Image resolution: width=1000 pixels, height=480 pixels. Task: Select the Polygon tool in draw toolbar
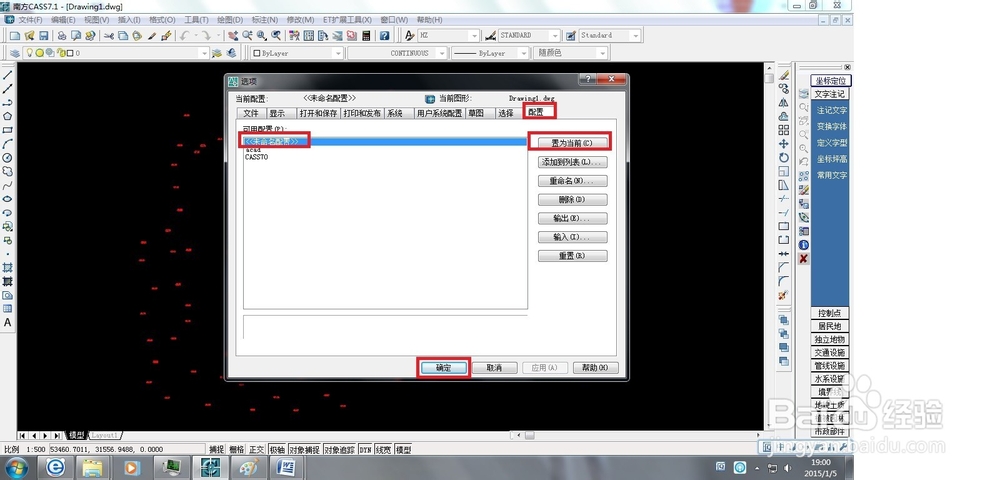pos(8,116)
